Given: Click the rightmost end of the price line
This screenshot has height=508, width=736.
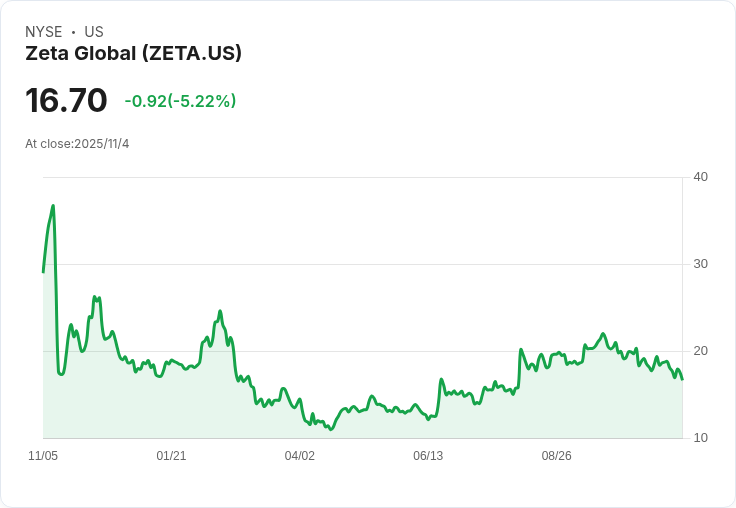Looking at the screenshot, I should pyautogui.click(x=682, y=379).
